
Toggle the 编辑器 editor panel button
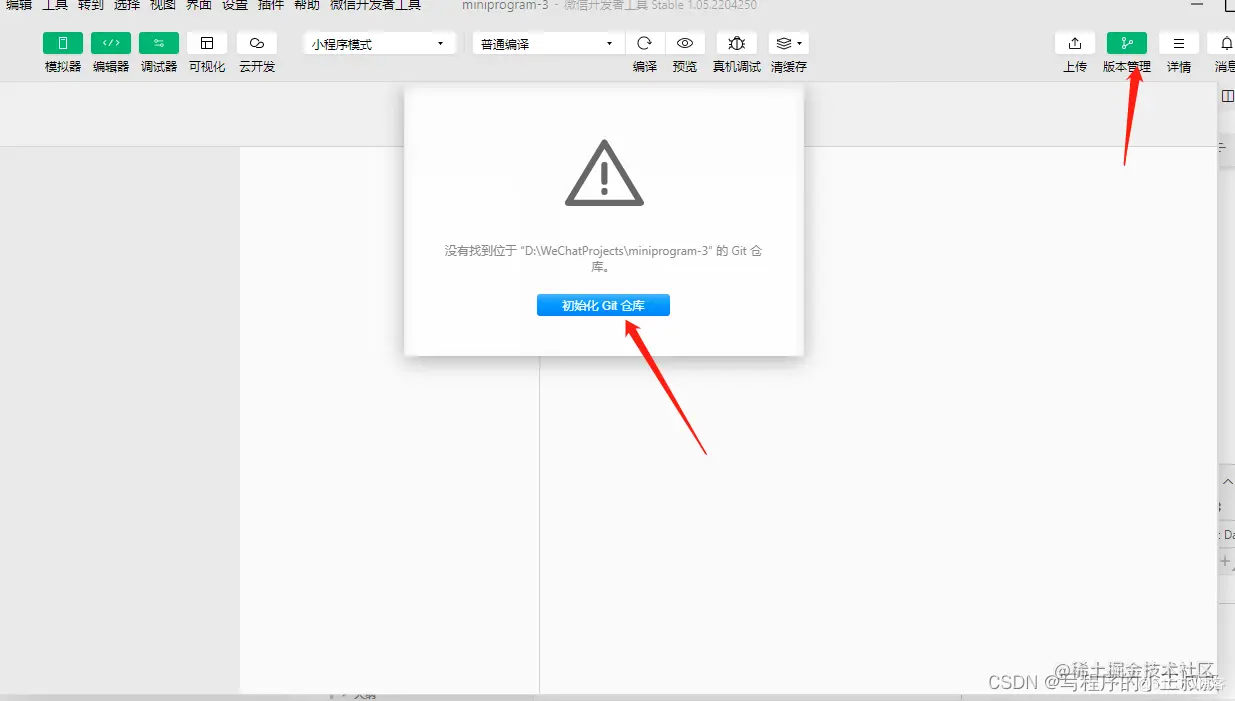(x=111, y=43)
